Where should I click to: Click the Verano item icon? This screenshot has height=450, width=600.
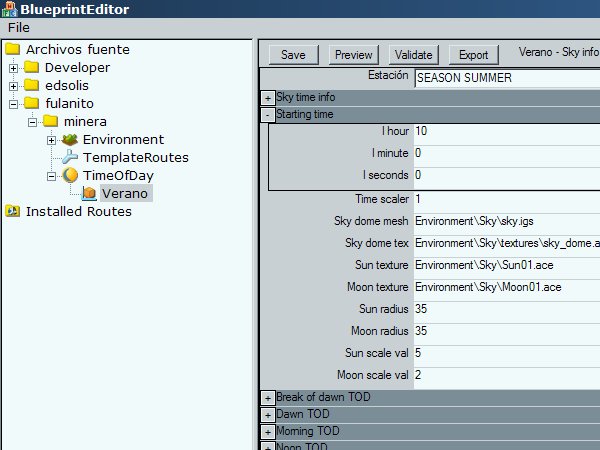tap(89, 193)
